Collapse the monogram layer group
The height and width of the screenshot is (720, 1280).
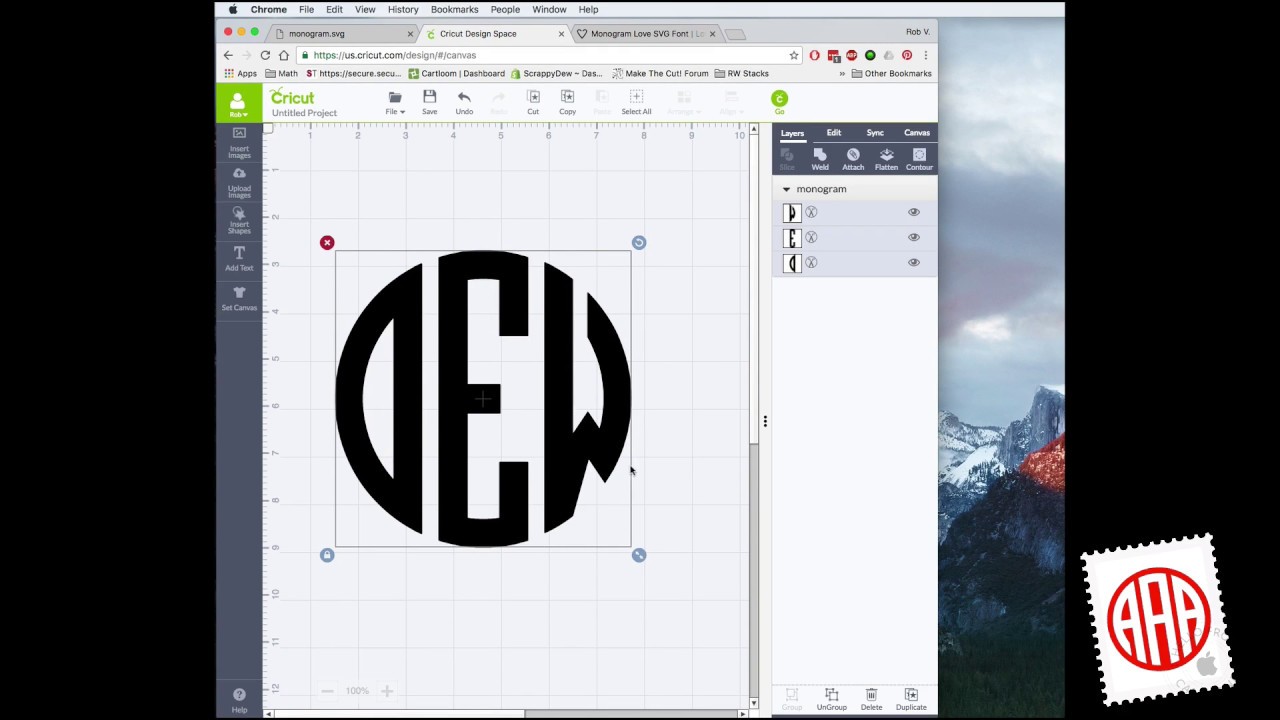(786, 189)
